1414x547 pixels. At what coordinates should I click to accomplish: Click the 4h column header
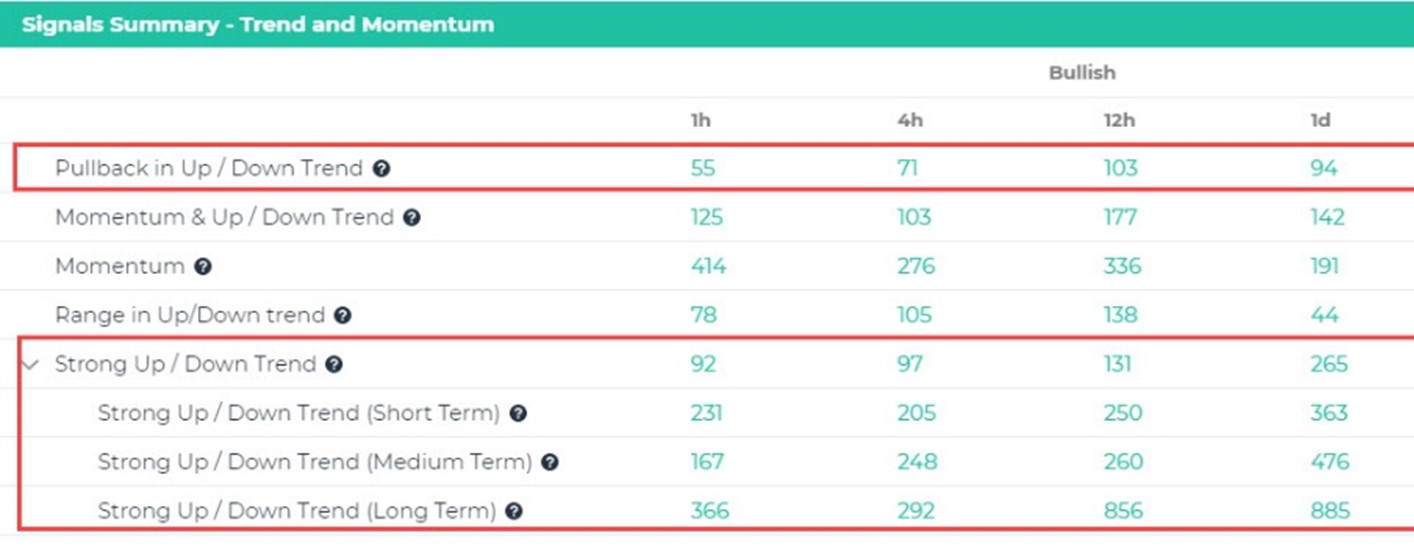tap(910, 120)
